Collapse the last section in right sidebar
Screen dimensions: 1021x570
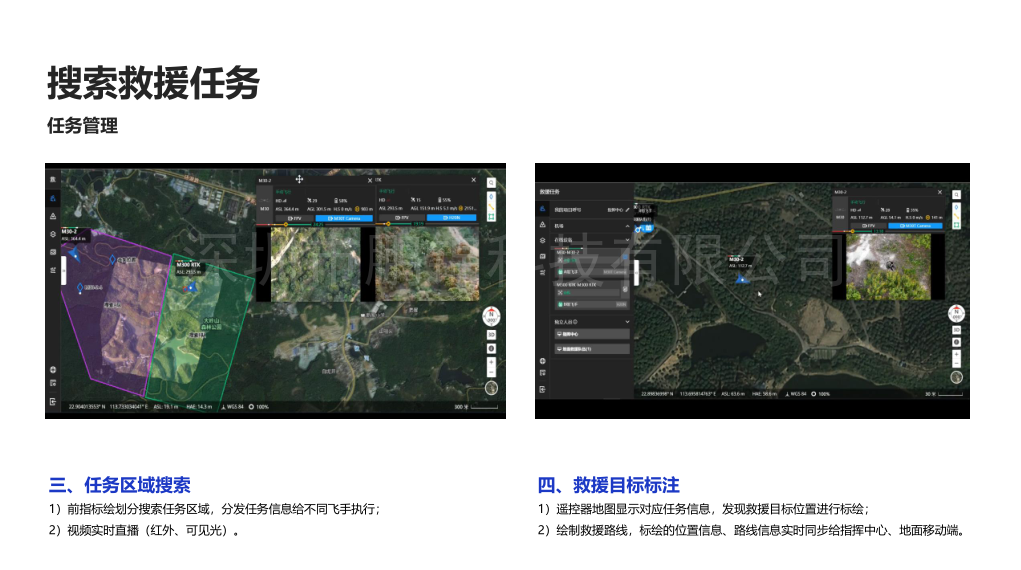[627, 321]
